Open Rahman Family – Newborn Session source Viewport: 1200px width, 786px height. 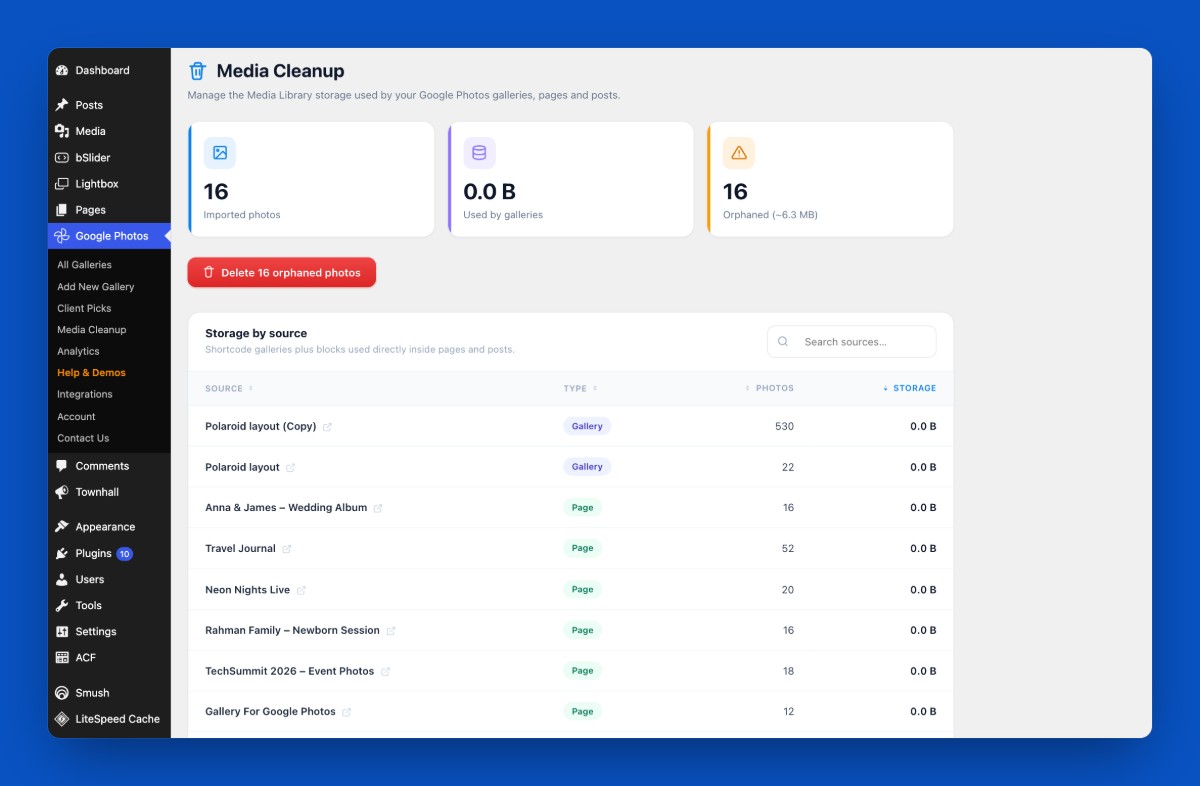point(292,631)
